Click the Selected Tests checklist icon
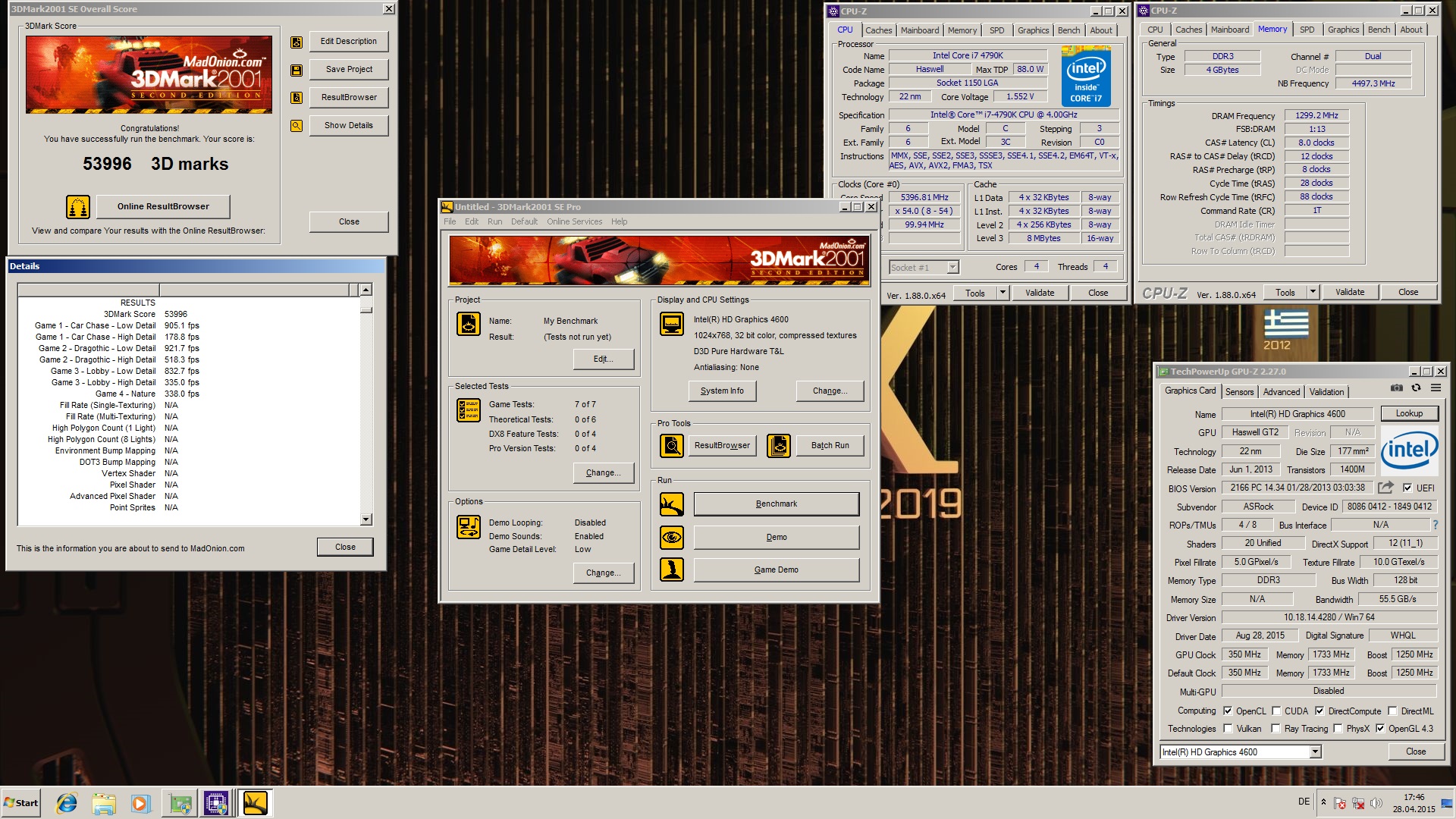 [469, 410]
